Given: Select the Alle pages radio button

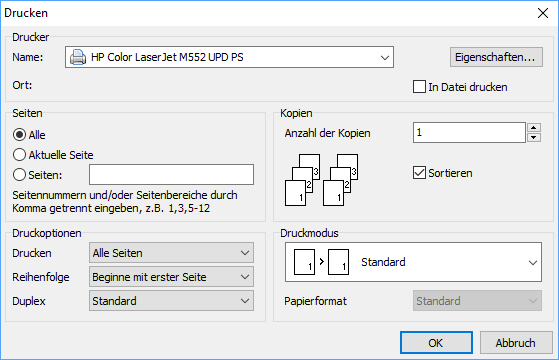Looking at the screenshot, I should click(19, 135).
